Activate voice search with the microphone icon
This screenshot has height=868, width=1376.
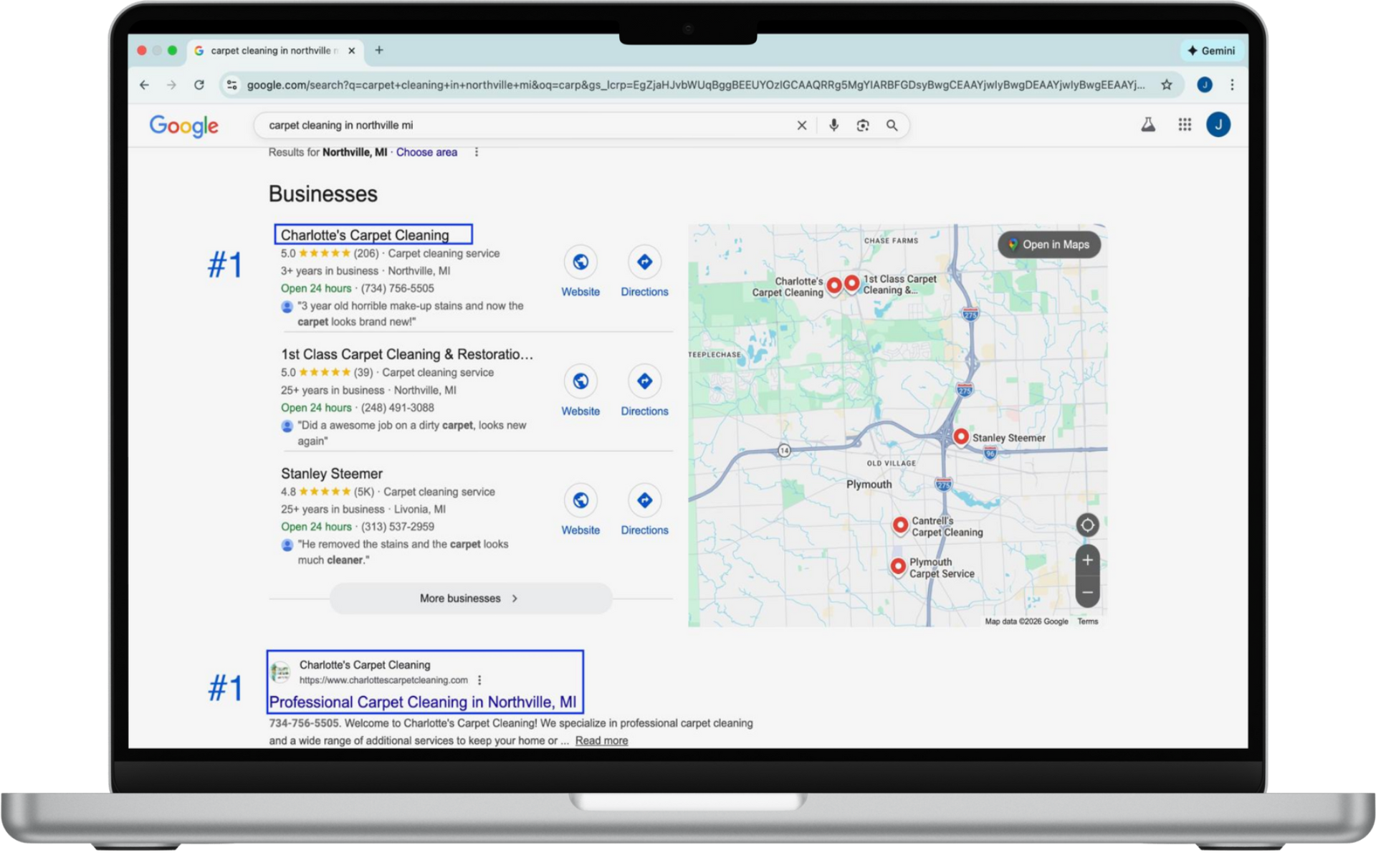point(833,125)
